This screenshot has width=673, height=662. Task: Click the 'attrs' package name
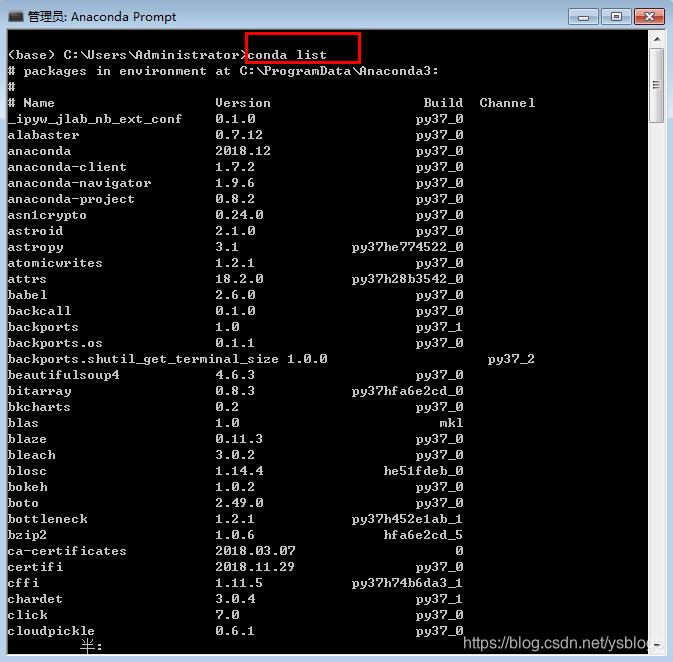[27, 279]
